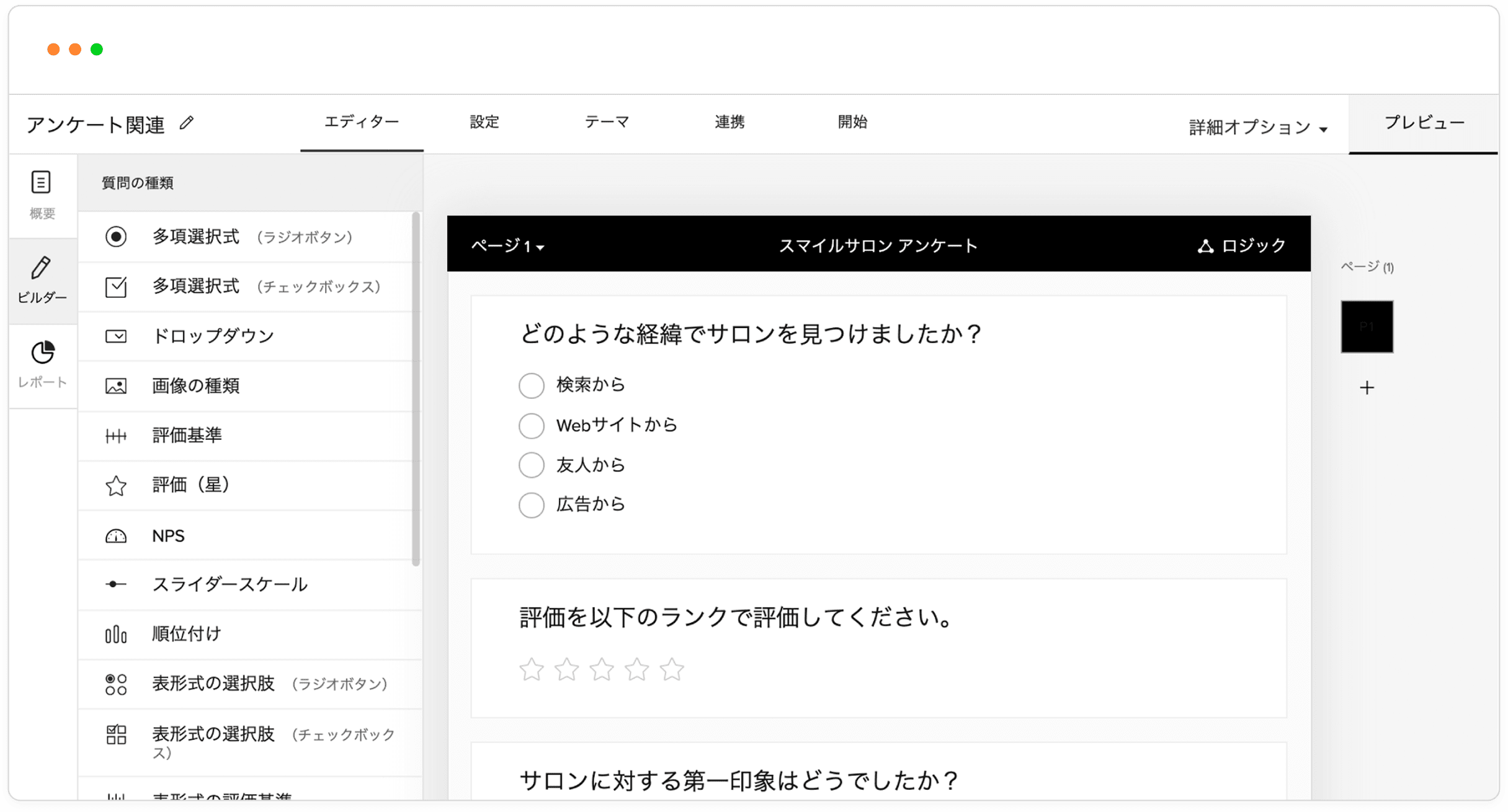The width and height of the screenshot is (1508, 812).
Task: Click the plus button to add page
Action: point(1367,388)
